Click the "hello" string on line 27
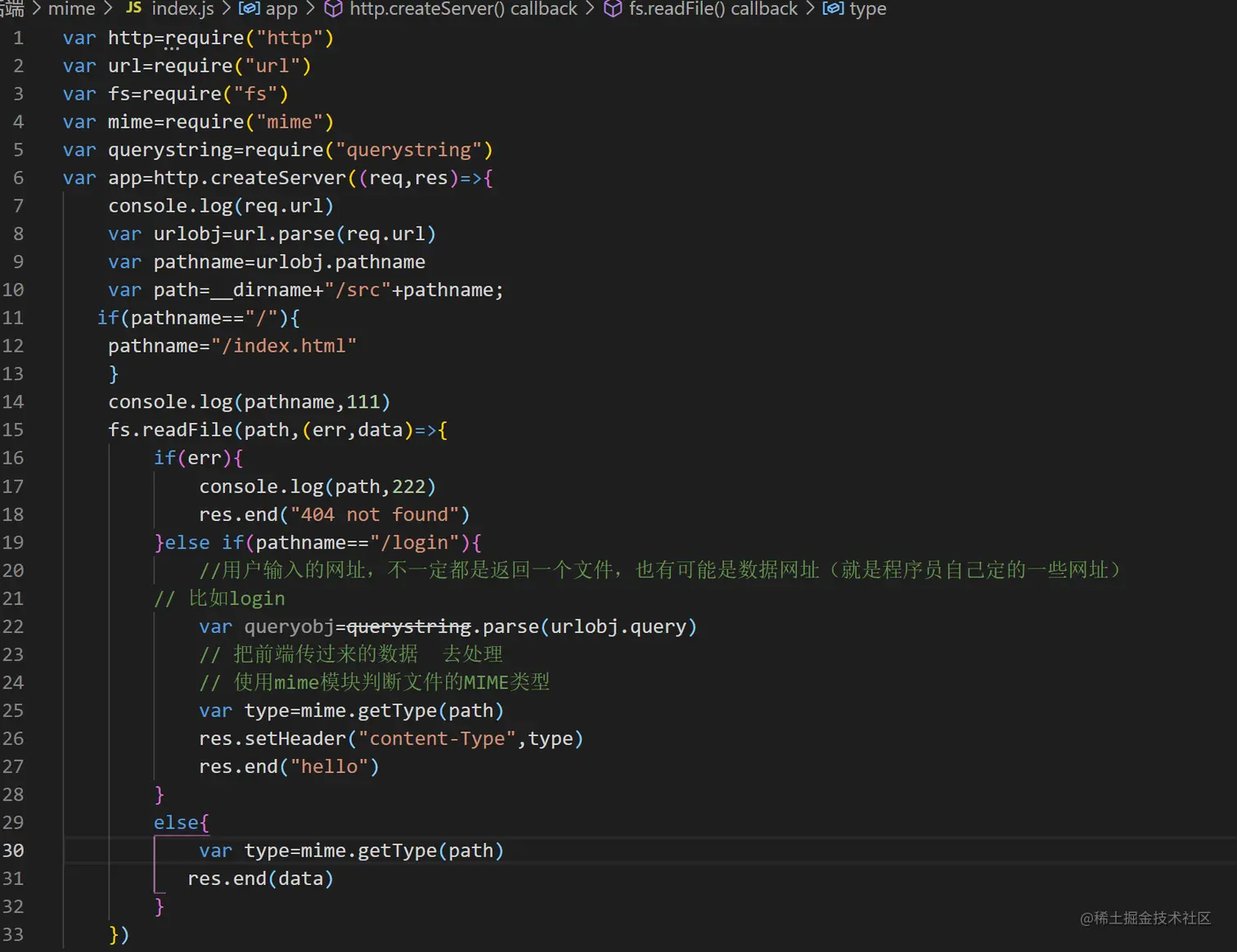 coord(329,766)
